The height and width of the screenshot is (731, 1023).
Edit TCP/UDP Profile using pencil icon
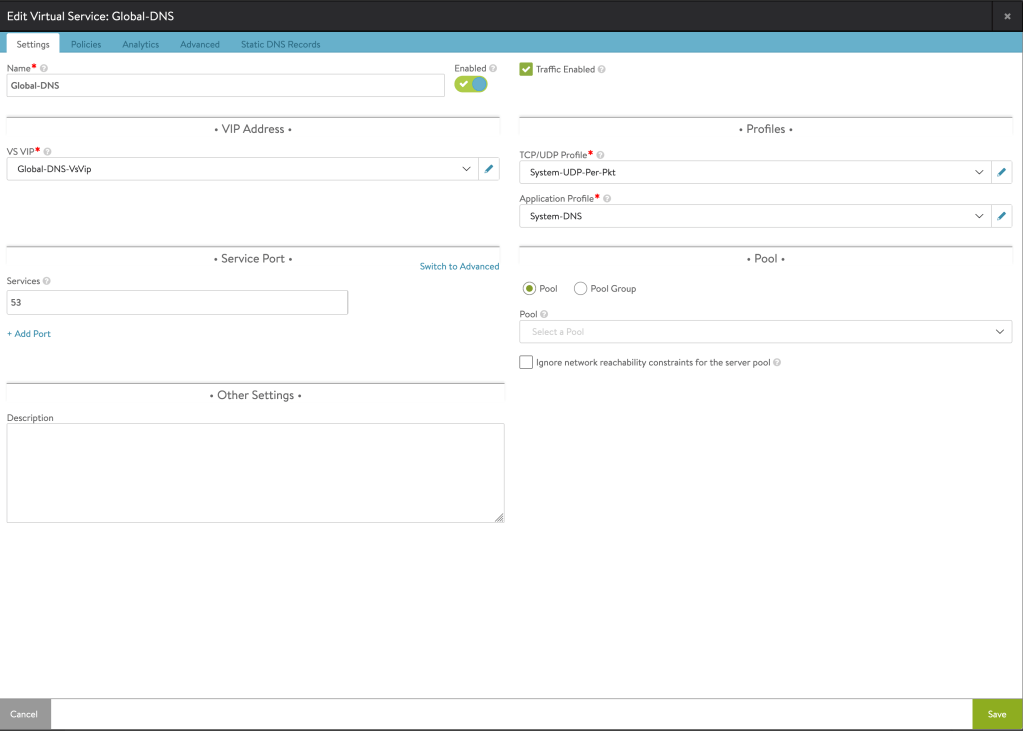[1002, 172]
